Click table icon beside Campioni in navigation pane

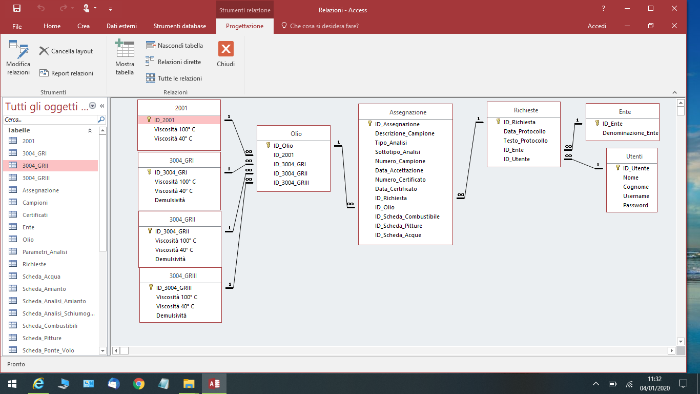pyautogui.click(x=13, y=202)
